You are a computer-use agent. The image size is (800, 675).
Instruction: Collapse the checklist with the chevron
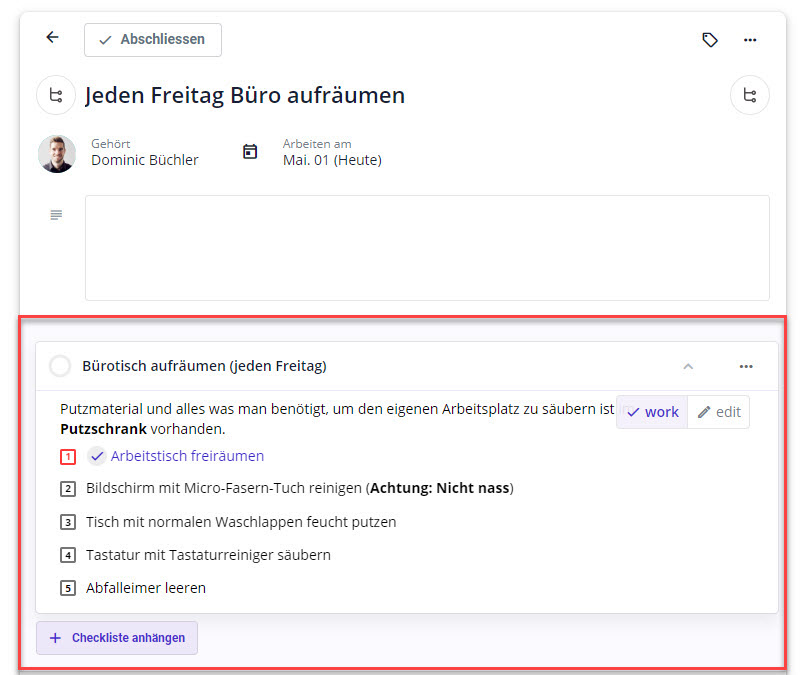pos(688,366)
